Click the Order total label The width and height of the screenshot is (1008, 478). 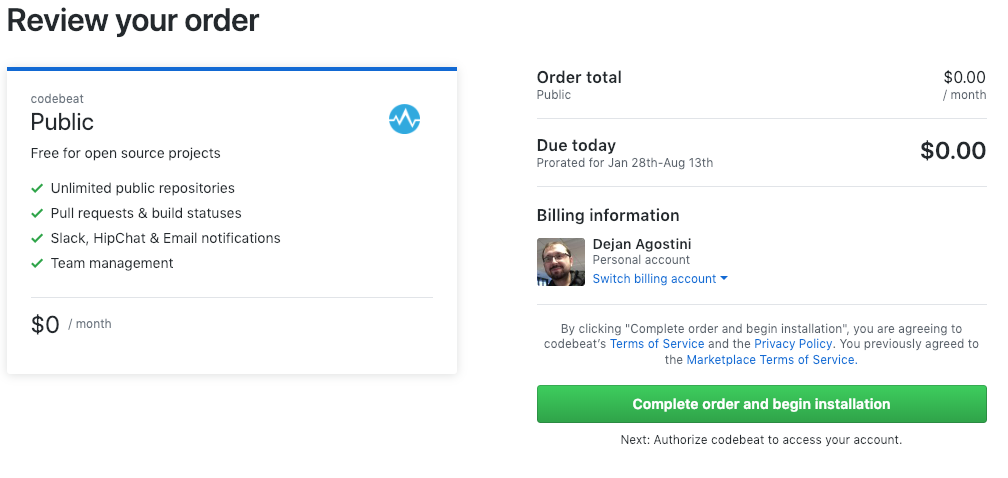[x=579, y=77]
